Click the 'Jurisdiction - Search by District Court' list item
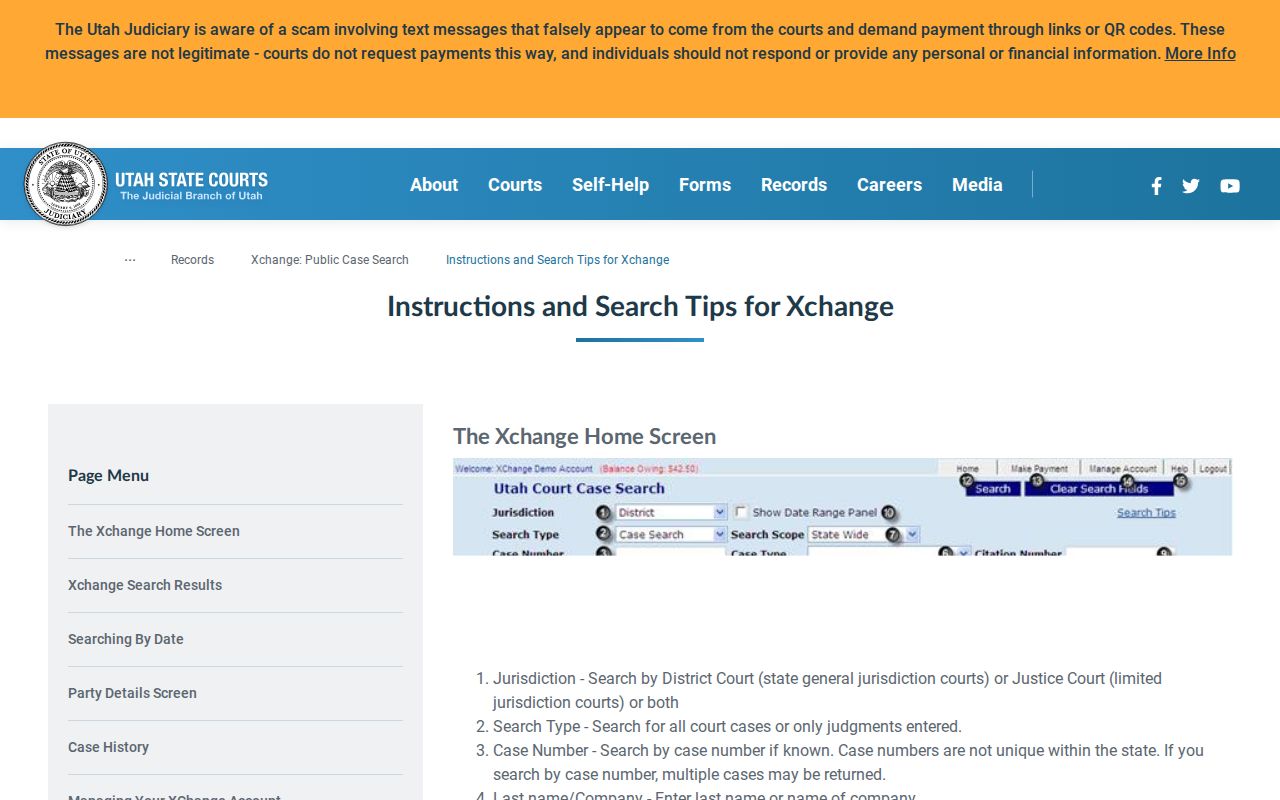This screenshot has width=1280, height=800. [x=827, y=690]
